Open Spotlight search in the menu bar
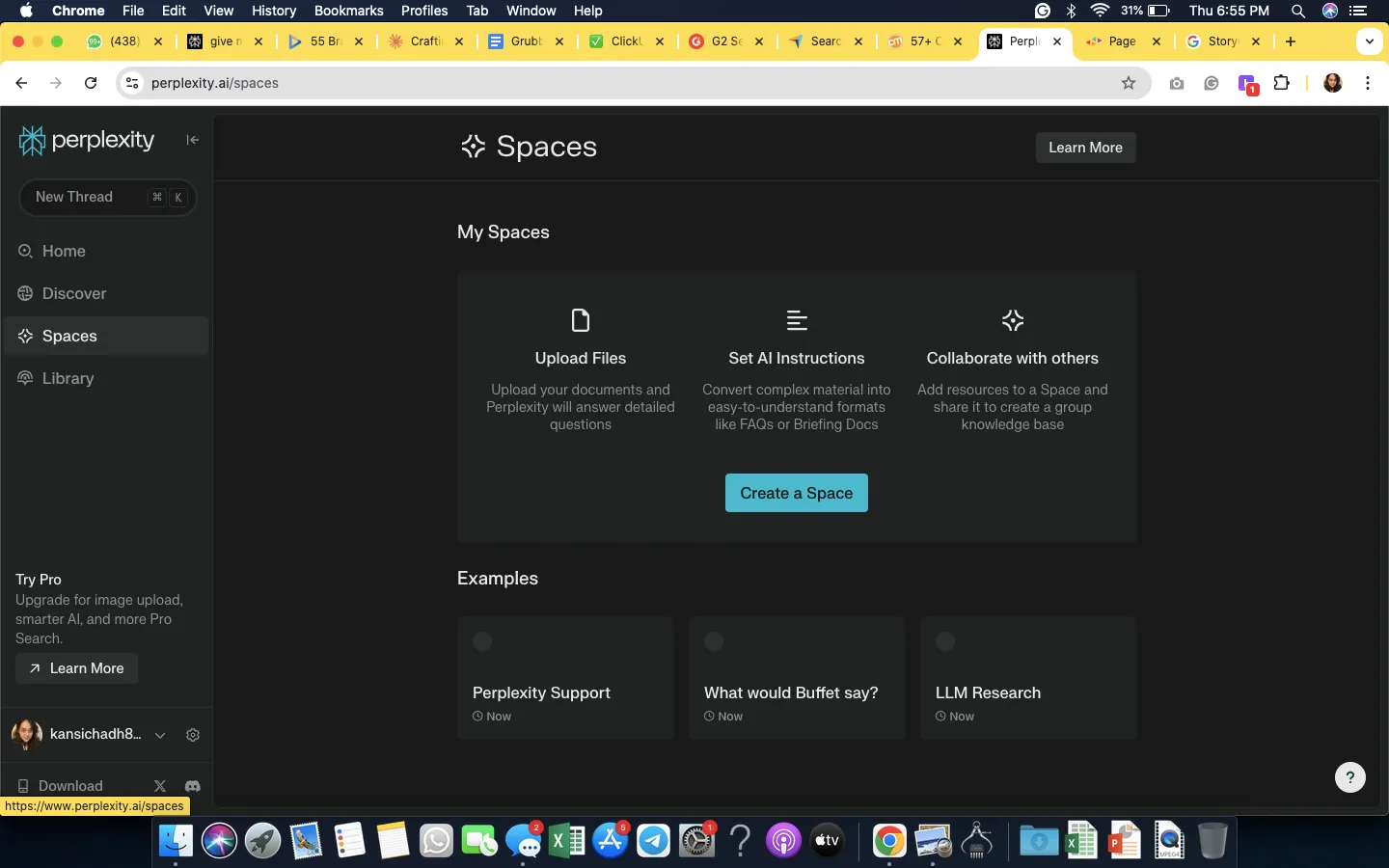Screen dimensions: 1389x868 click(x=1298, y=11)
